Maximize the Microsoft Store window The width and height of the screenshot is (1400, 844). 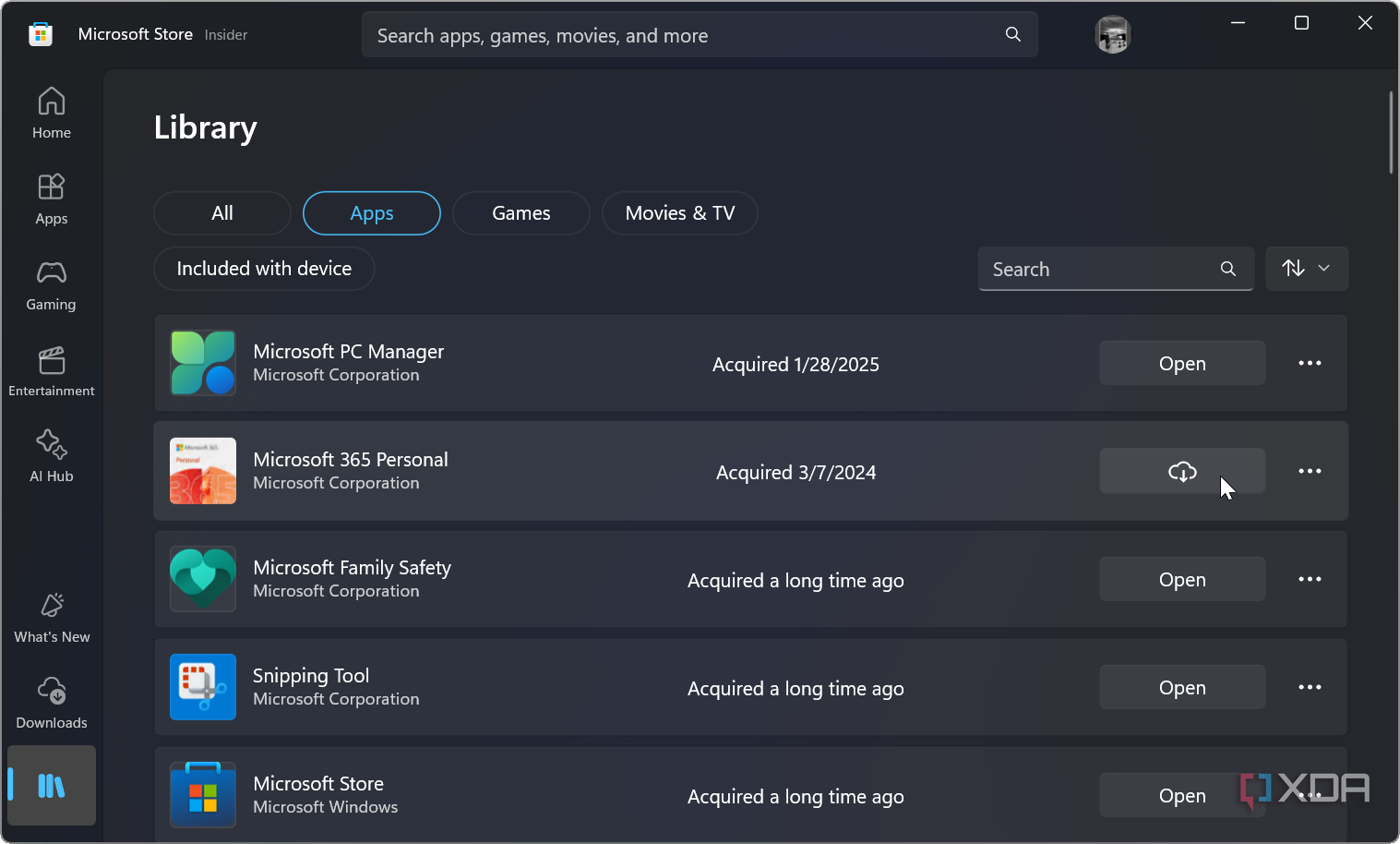1301,23
